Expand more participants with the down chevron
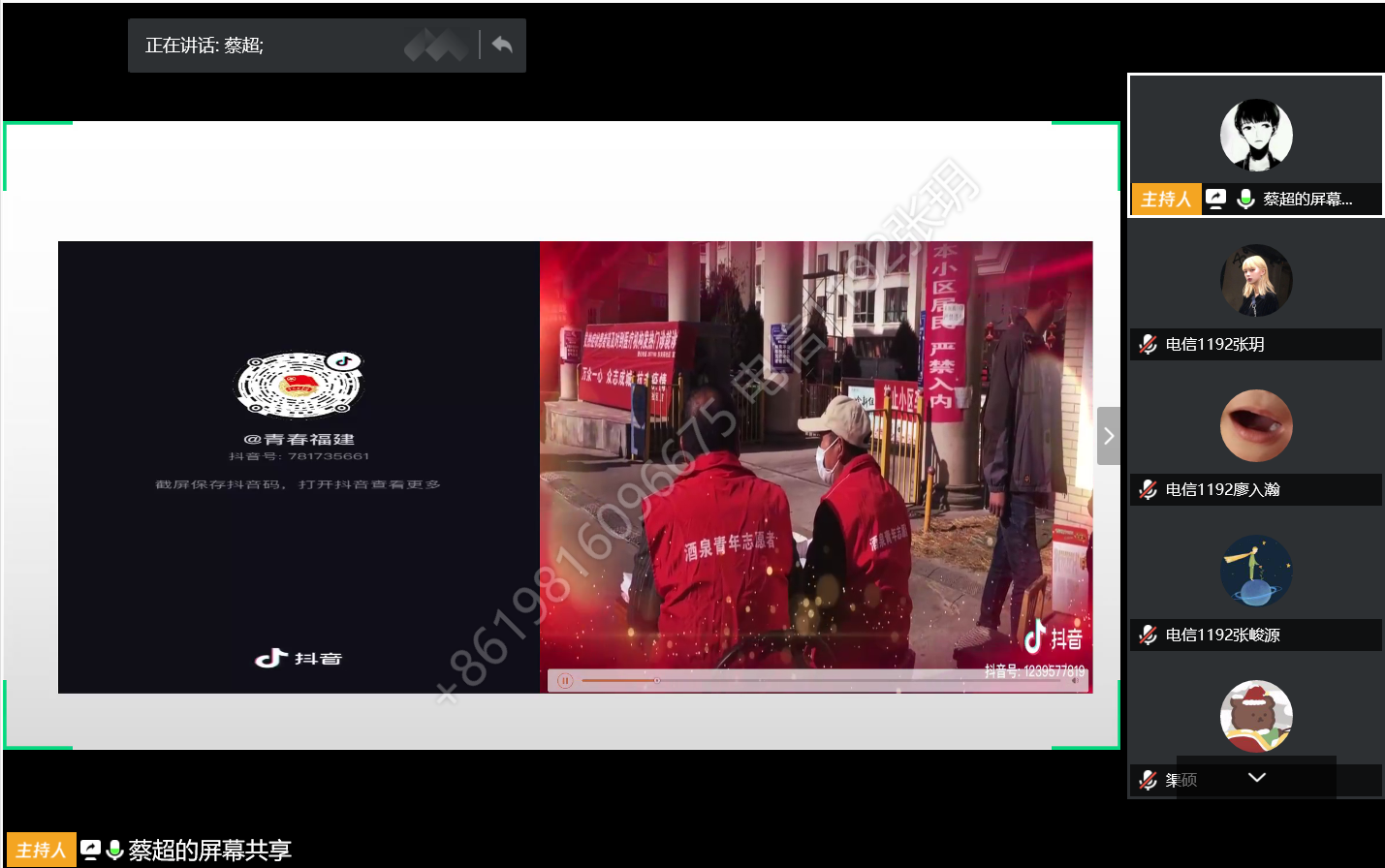This screenshot has width=1385, height=868. [x=1257, y=777]
